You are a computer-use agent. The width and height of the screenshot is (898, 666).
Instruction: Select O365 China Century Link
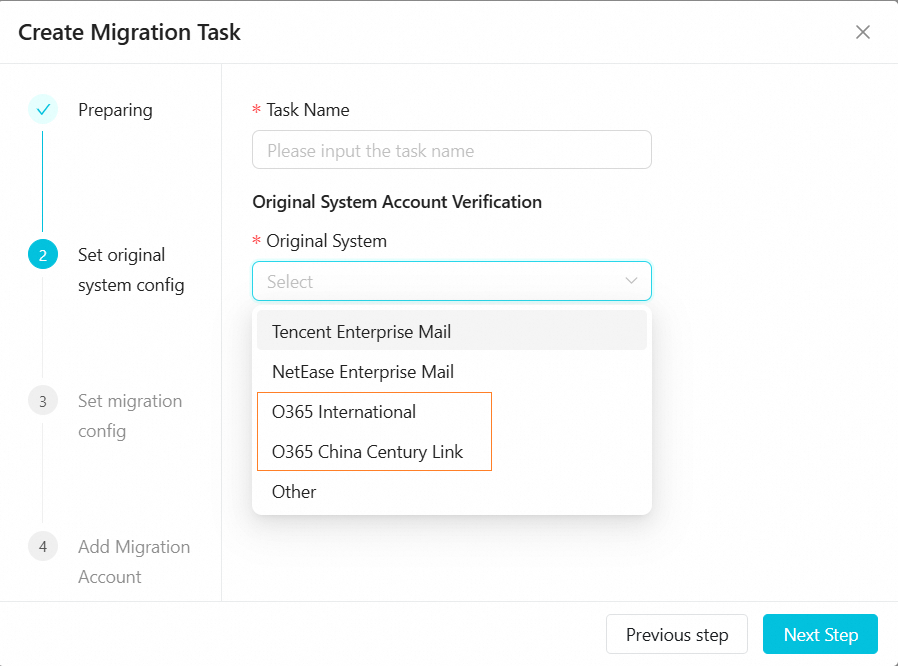[368, 452]
